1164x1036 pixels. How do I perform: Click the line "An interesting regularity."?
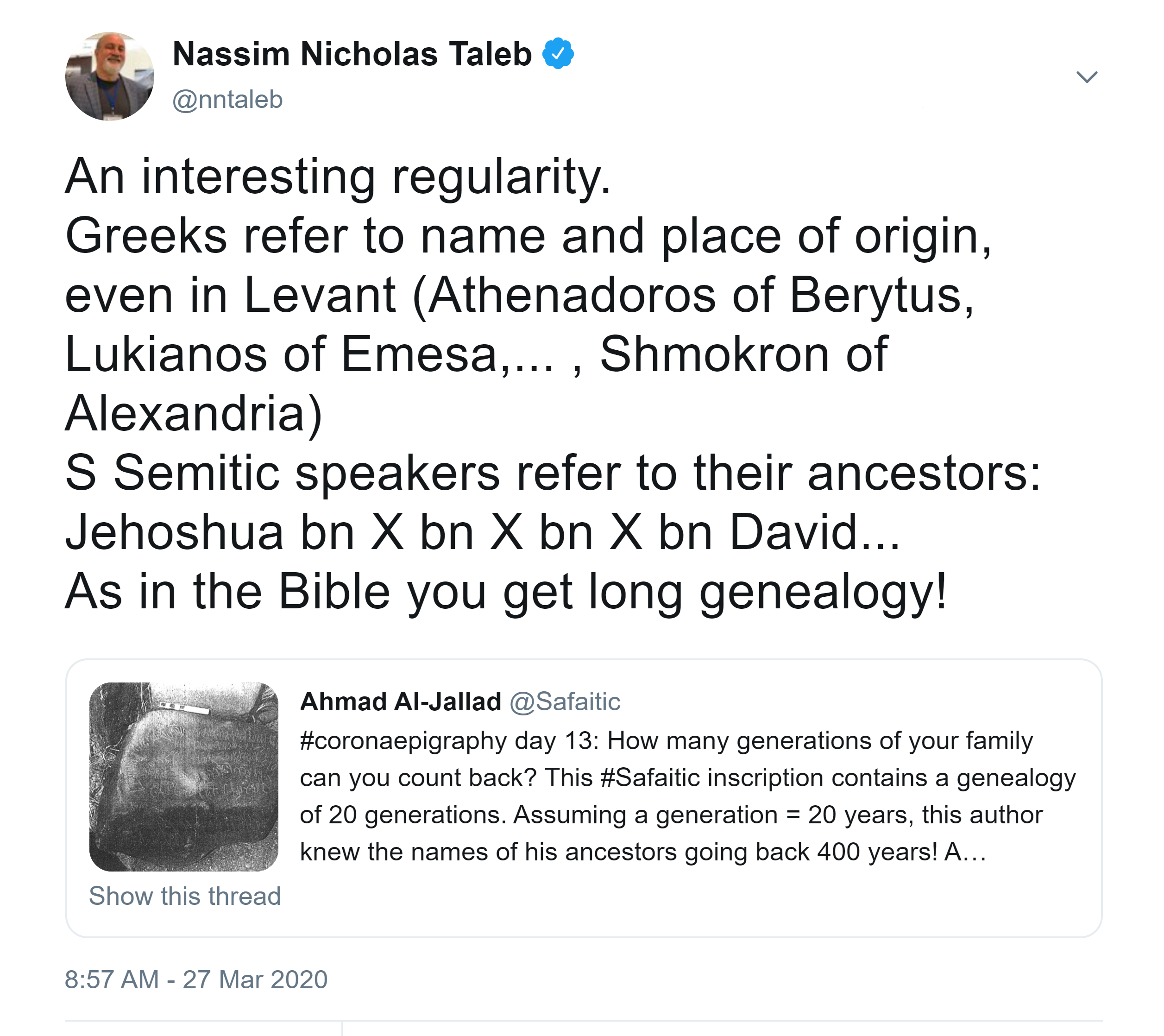(x=338, y=177)
